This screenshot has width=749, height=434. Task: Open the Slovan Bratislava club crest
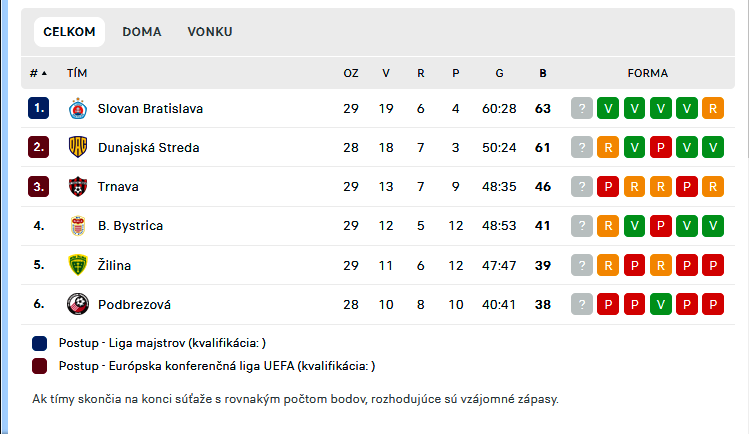tap(77, 108)
